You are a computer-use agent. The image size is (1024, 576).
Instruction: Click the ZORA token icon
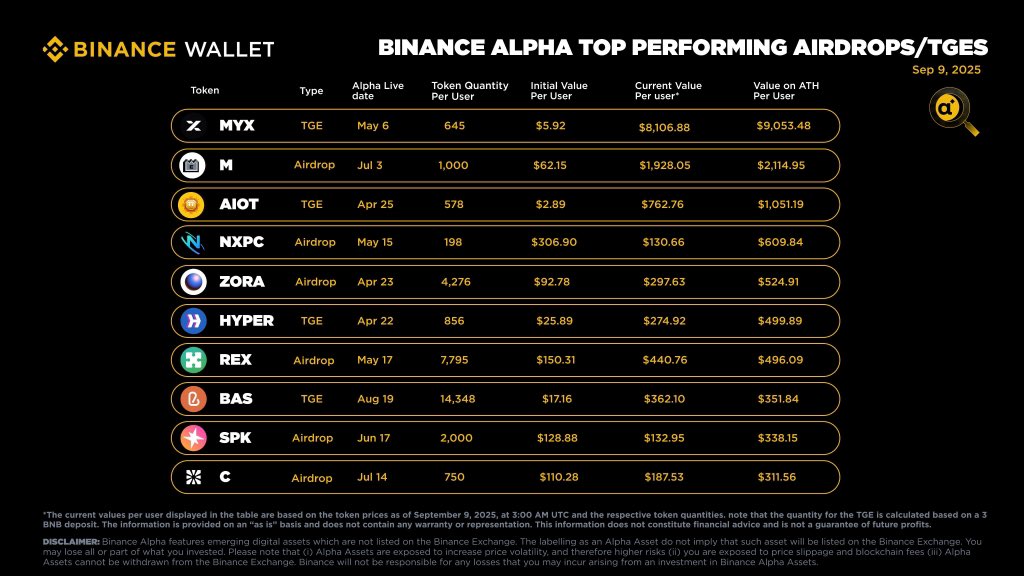click(191, 282)
